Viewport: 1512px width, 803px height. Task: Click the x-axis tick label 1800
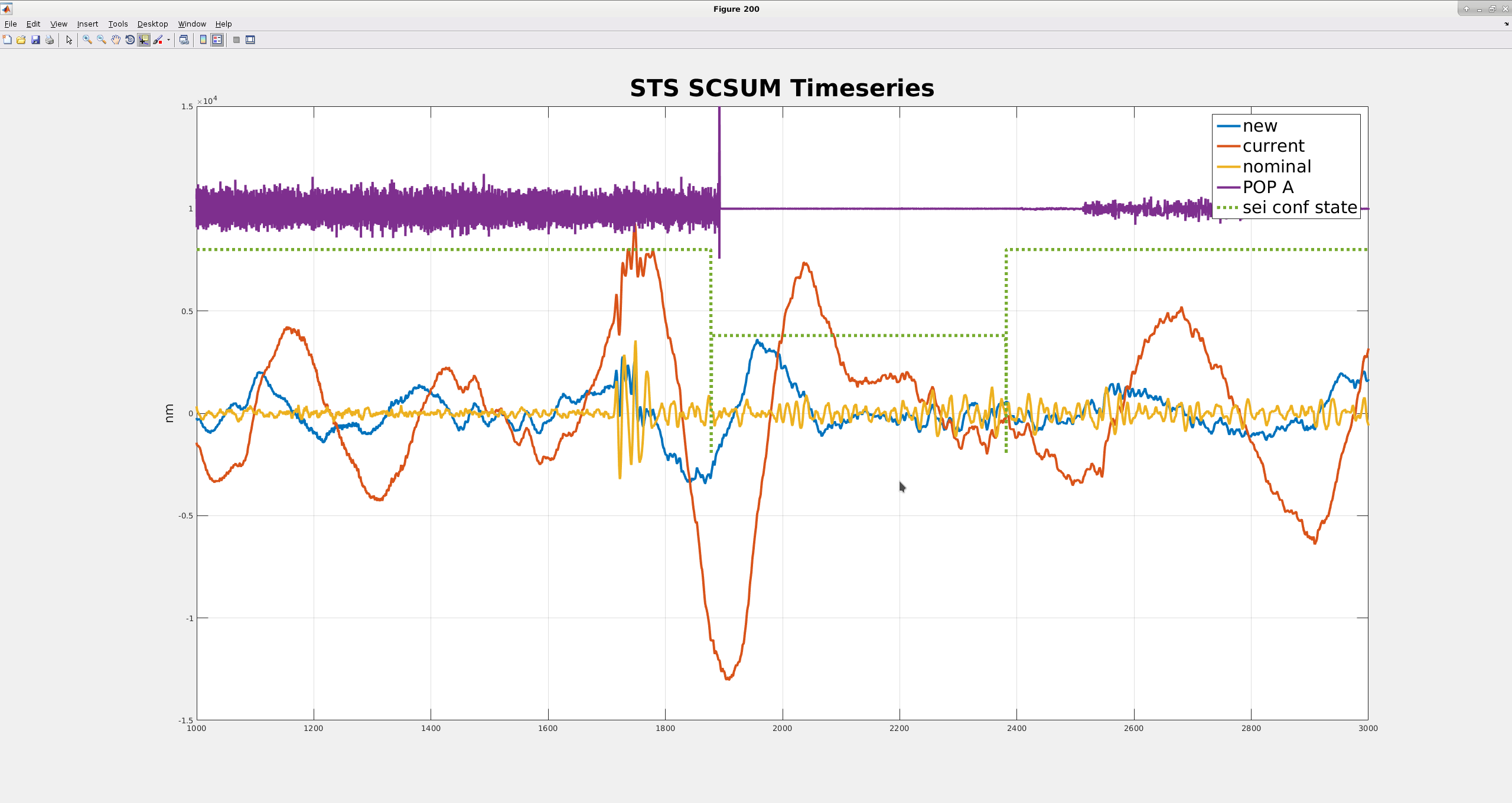(665, 728)
